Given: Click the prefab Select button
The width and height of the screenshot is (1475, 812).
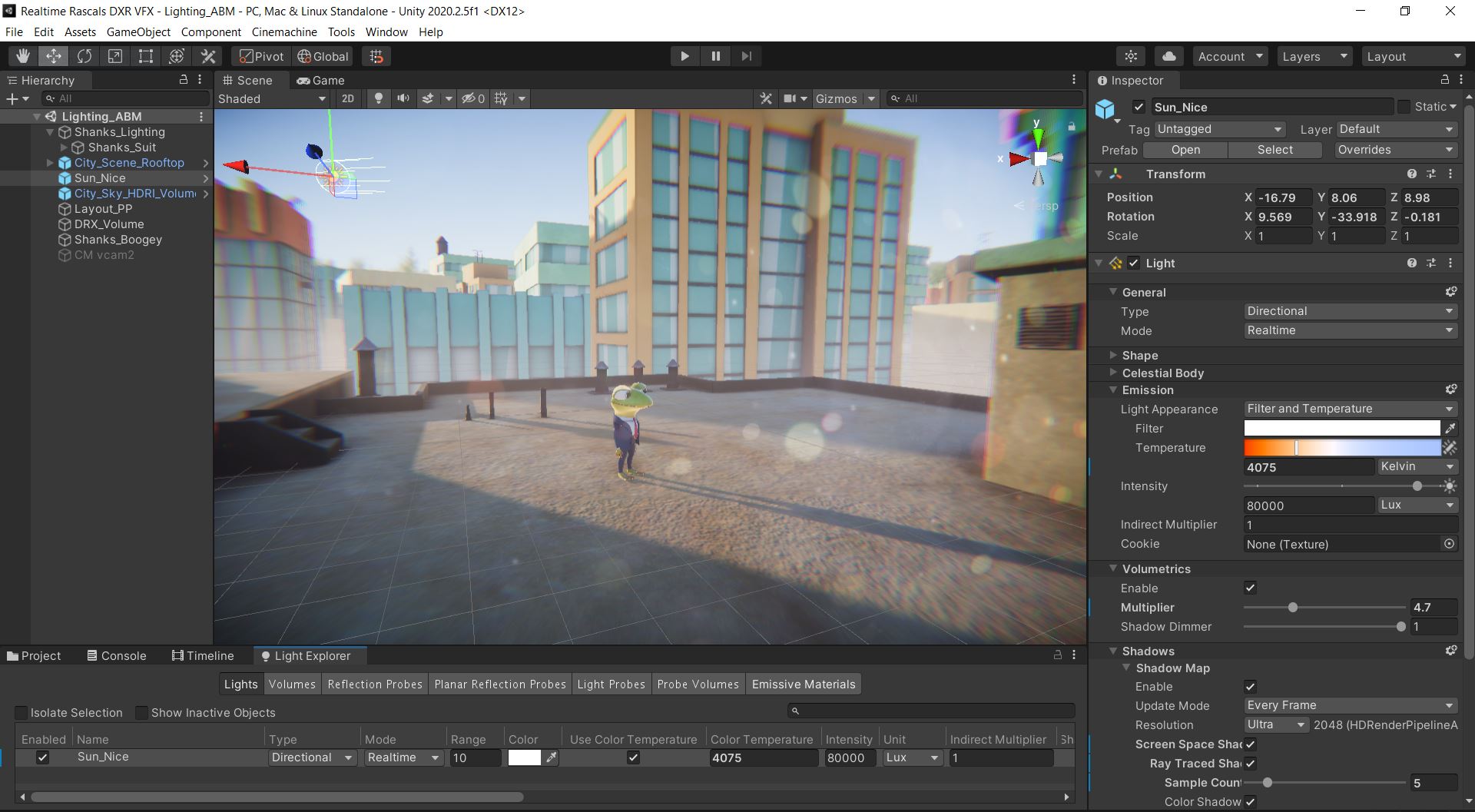Looking at the screenshot, I should point(1274,150).
